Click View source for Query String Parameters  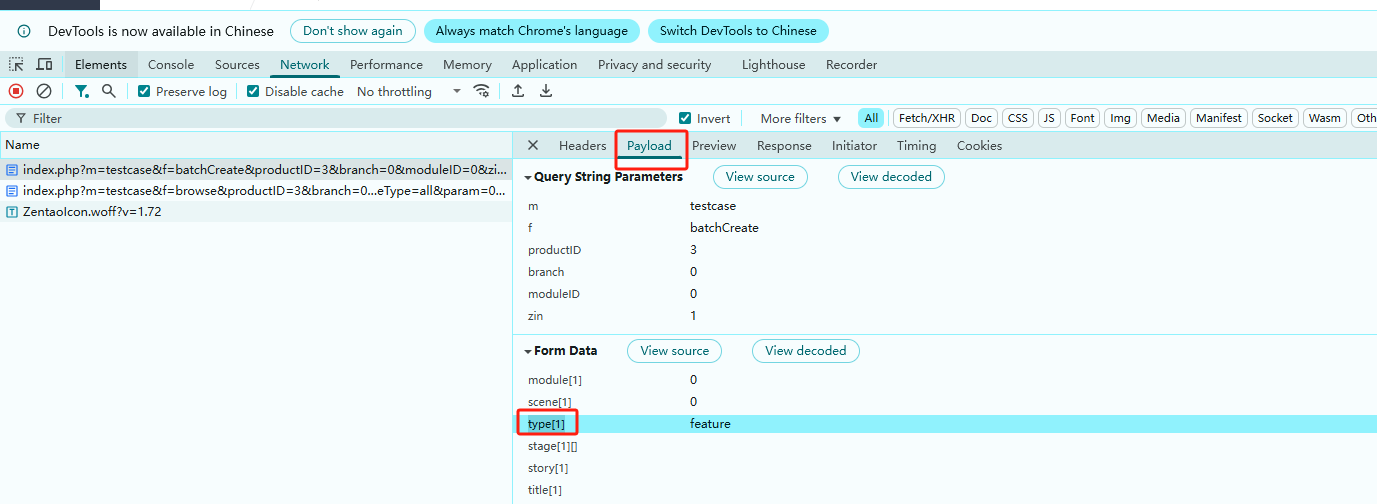coord(760,177)
